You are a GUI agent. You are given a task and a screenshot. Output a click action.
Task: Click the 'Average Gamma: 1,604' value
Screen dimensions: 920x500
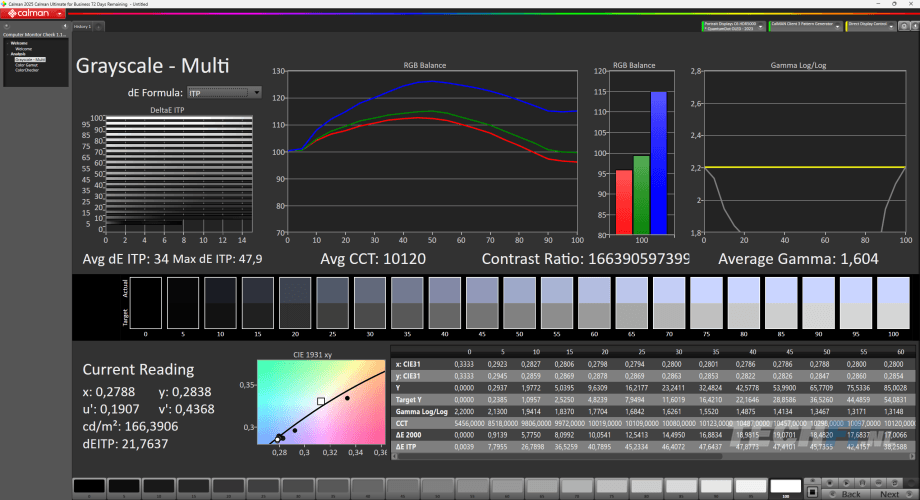(799, 259)
